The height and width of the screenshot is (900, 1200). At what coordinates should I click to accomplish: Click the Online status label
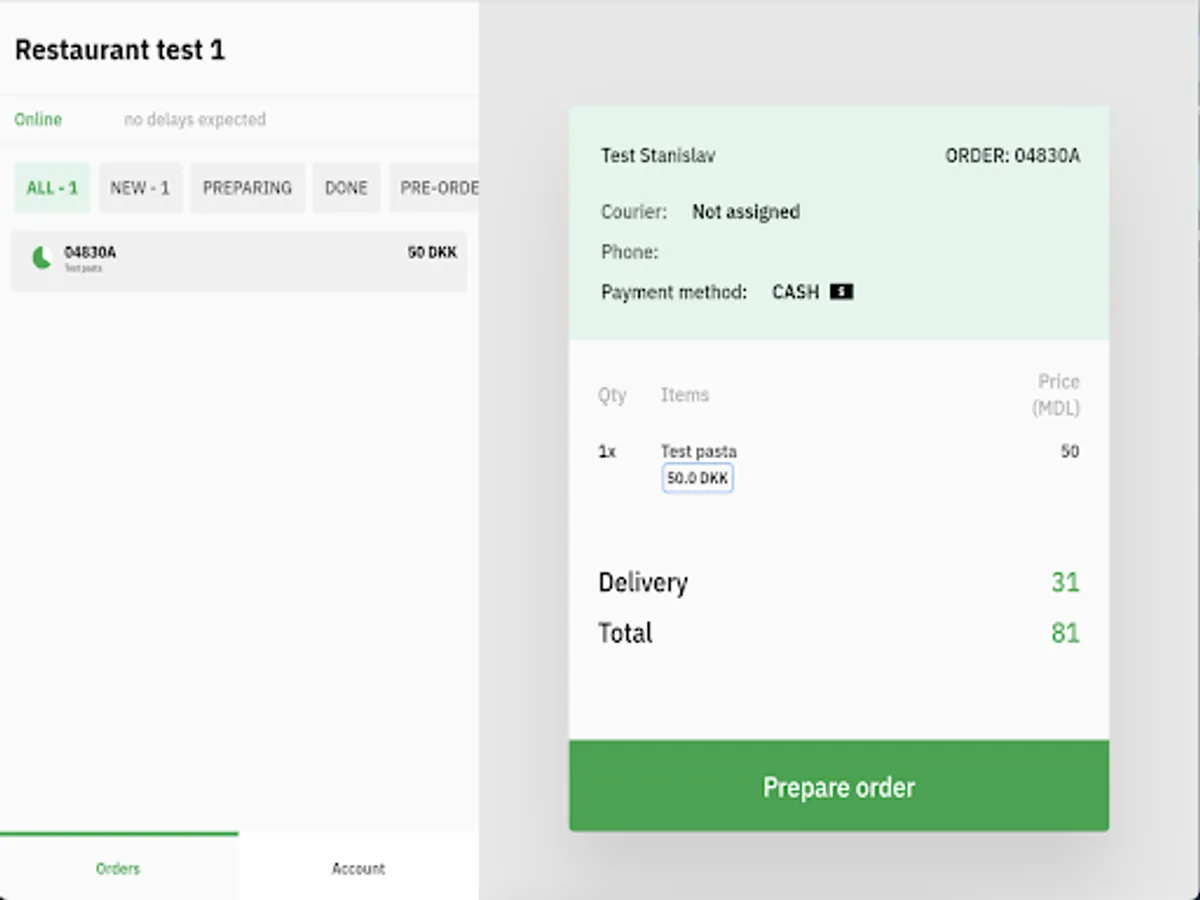[x=38, y=119]
